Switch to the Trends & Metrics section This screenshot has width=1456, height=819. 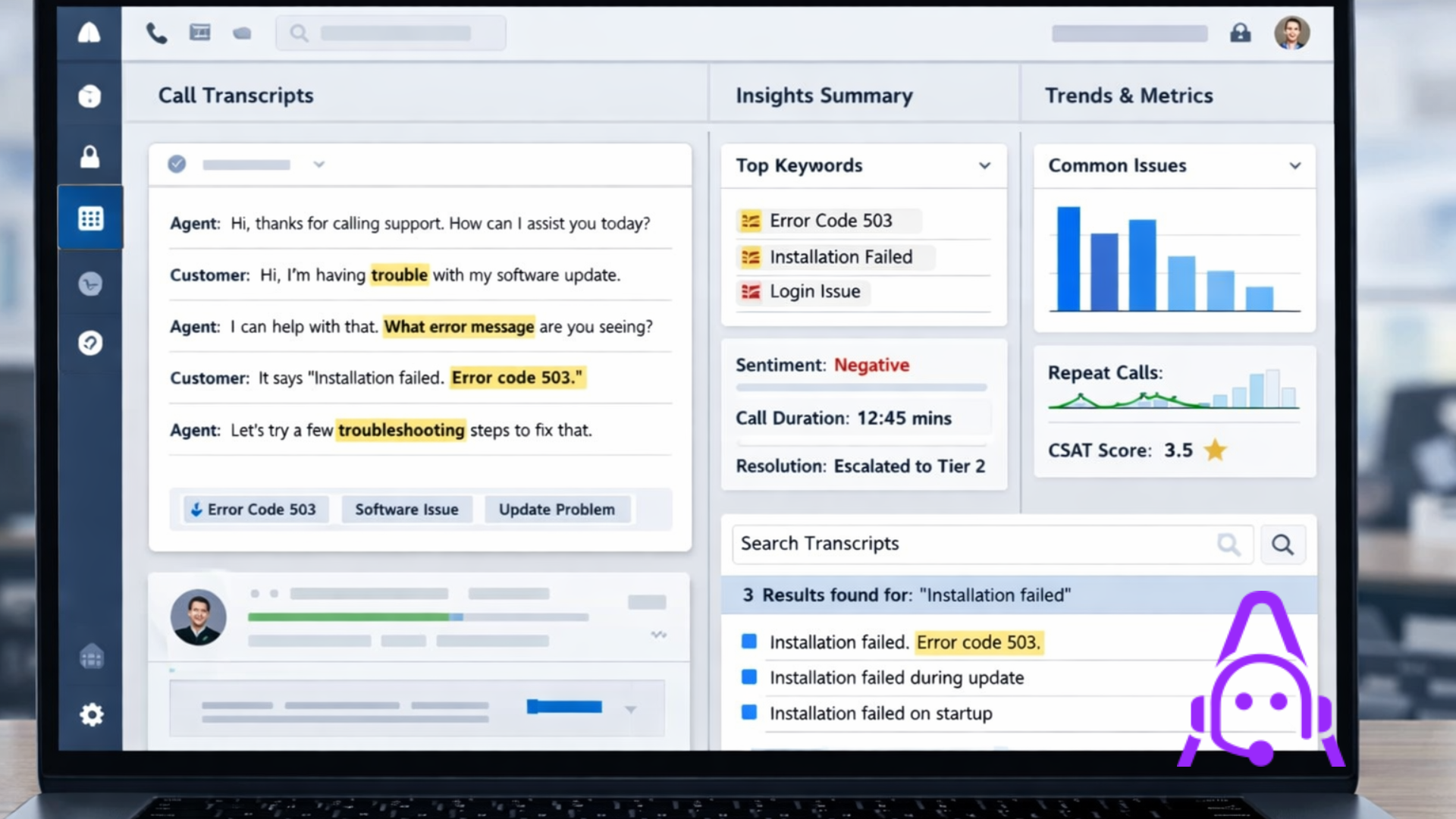1128,95
